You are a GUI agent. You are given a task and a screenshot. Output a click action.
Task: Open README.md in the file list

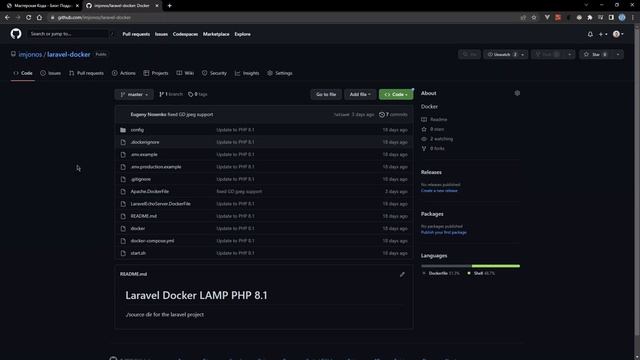(x=144, y=216)
